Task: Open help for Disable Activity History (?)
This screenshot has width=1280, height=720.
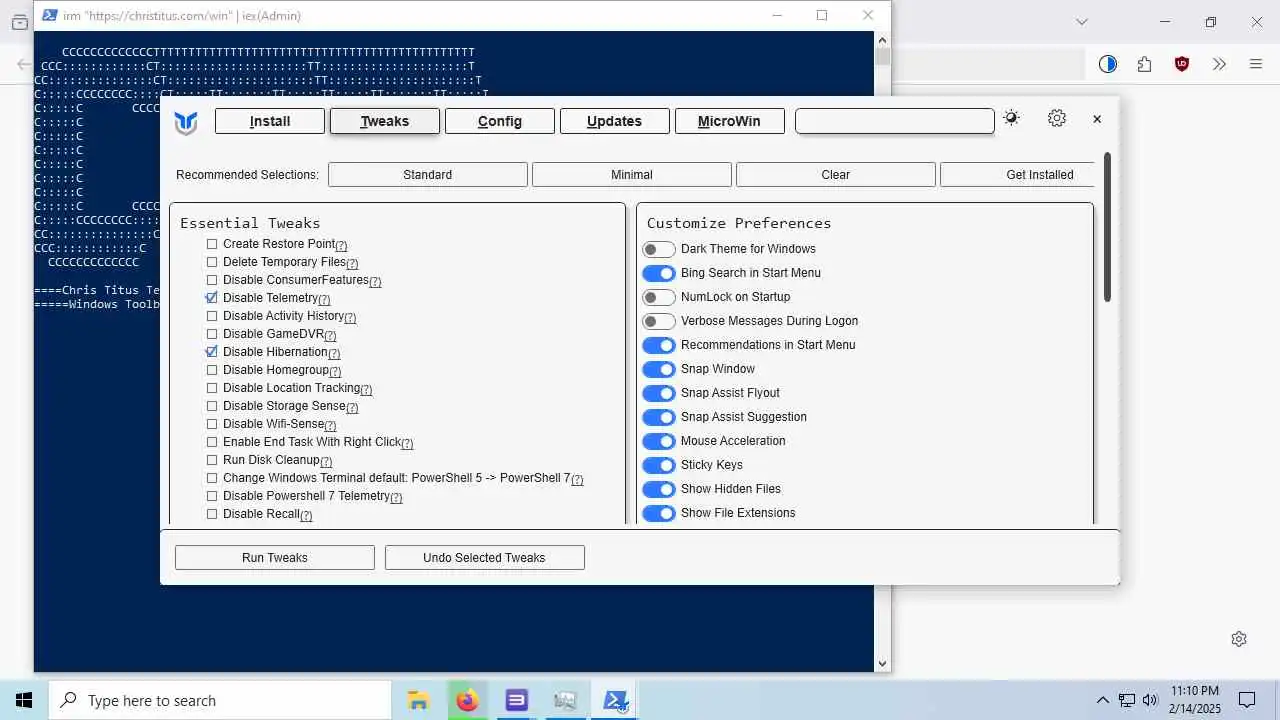Action: click(x=350, y=318)
